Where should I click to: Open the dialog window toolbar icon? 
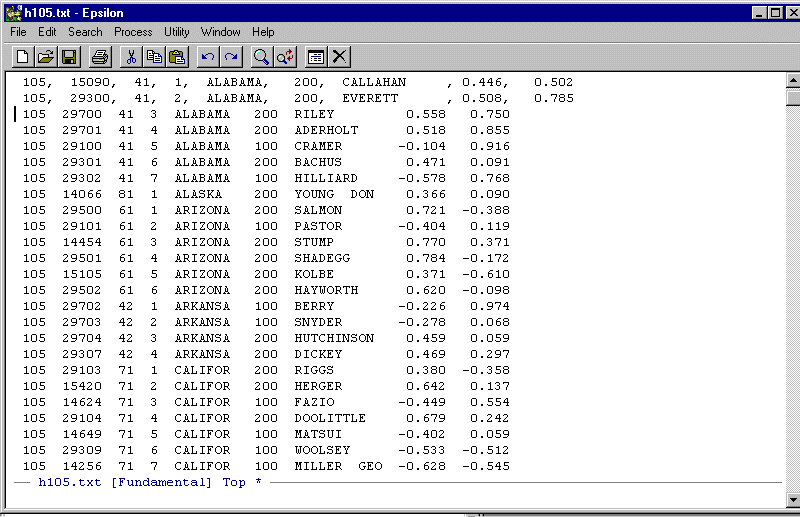coord(316,57)
